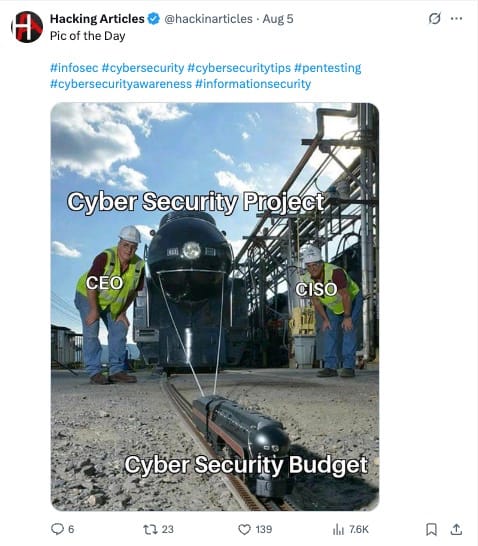Screen dimensions: 478x546
Task: Expand the Cyber Security Budget meme image
Action: point(215,307)
